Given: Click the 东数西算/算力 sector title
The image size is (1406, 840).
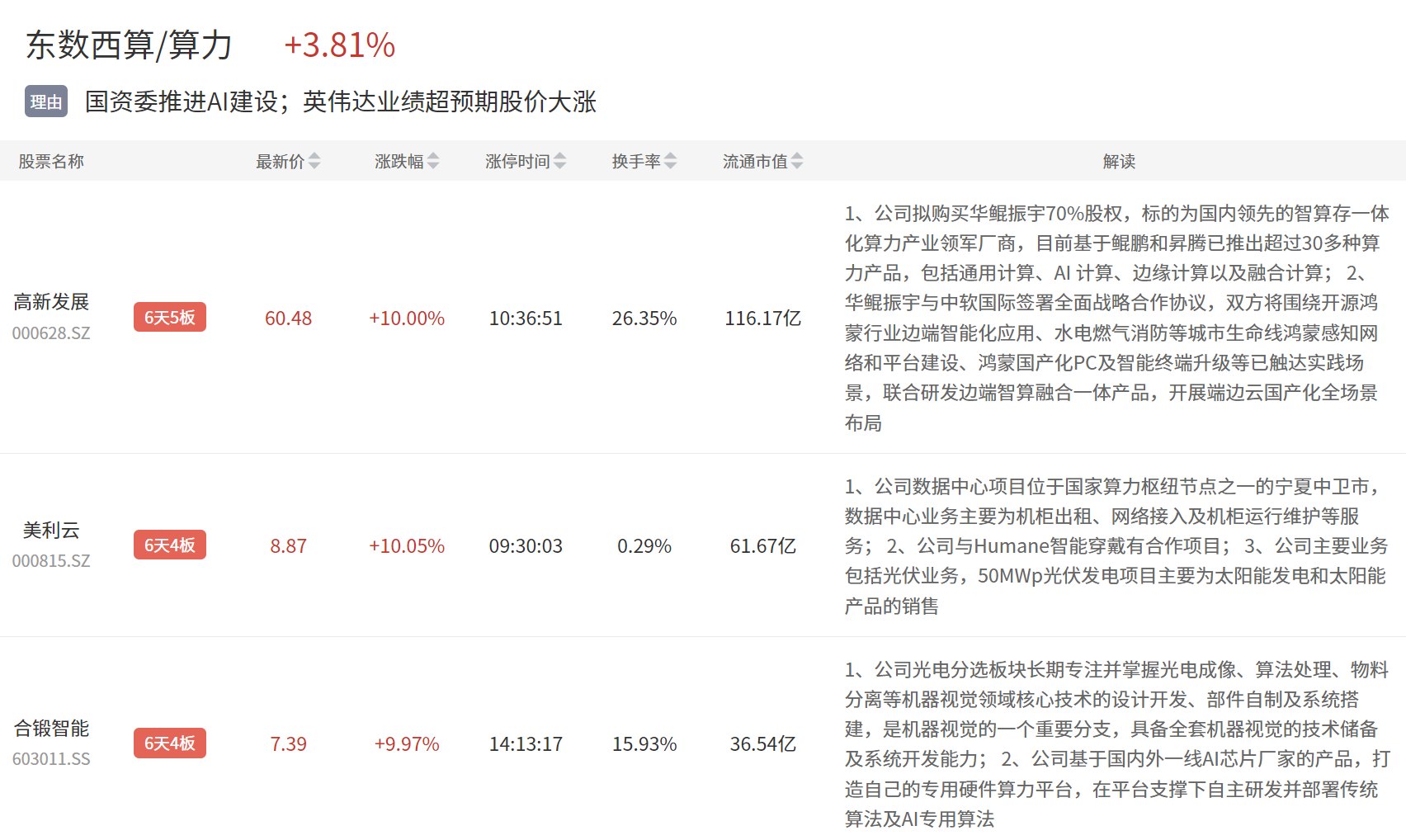Looking at the screenshot, I should (130, 45).
